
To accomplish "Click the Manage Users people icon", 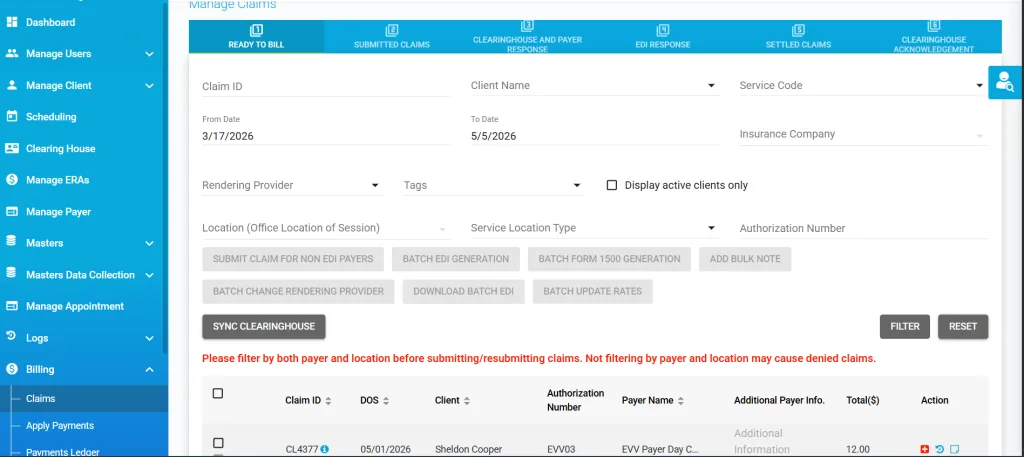I will pos(11,54).
